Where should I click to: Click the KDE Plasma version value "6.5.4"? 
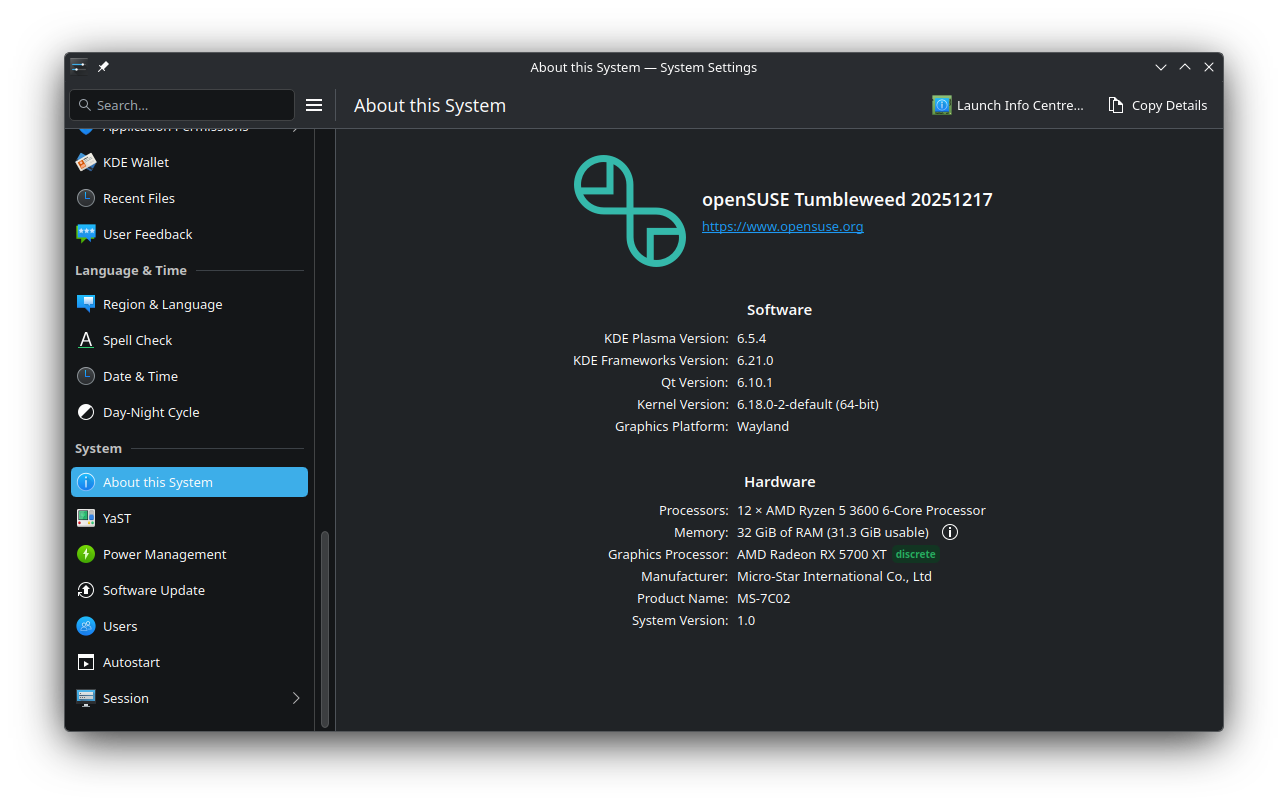point(751,338)
